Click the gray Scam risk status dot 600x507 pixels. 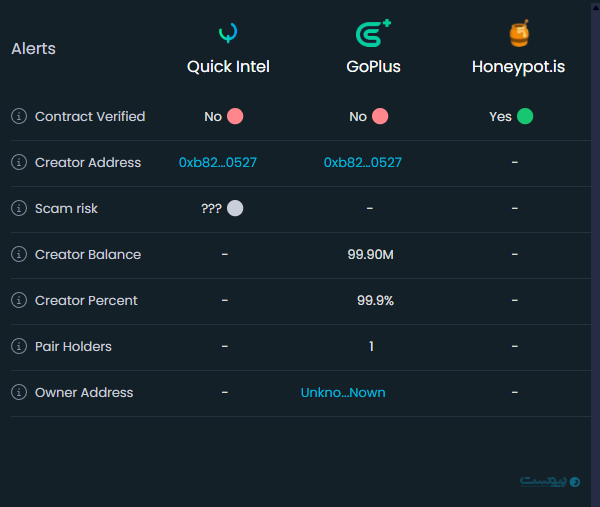coord(235,208)
